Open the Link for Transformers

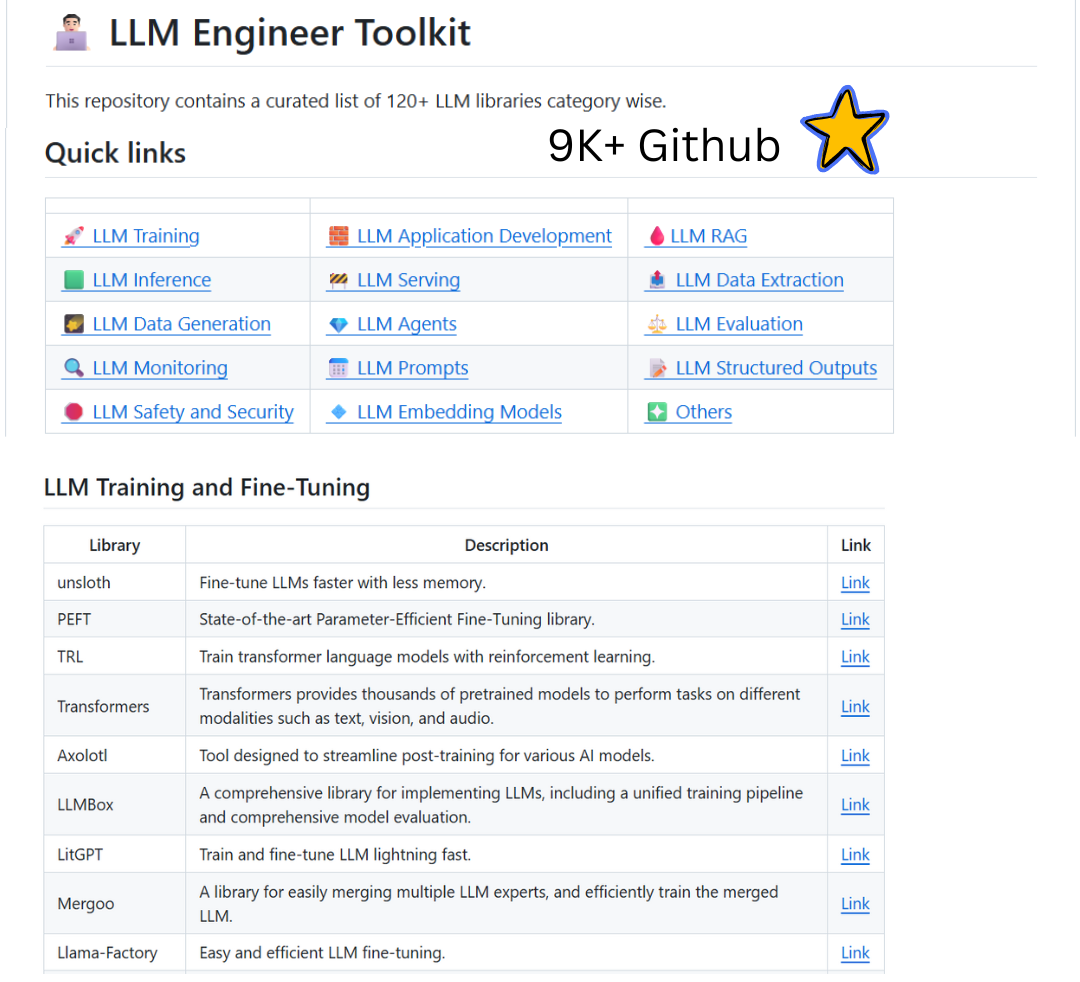855,707
